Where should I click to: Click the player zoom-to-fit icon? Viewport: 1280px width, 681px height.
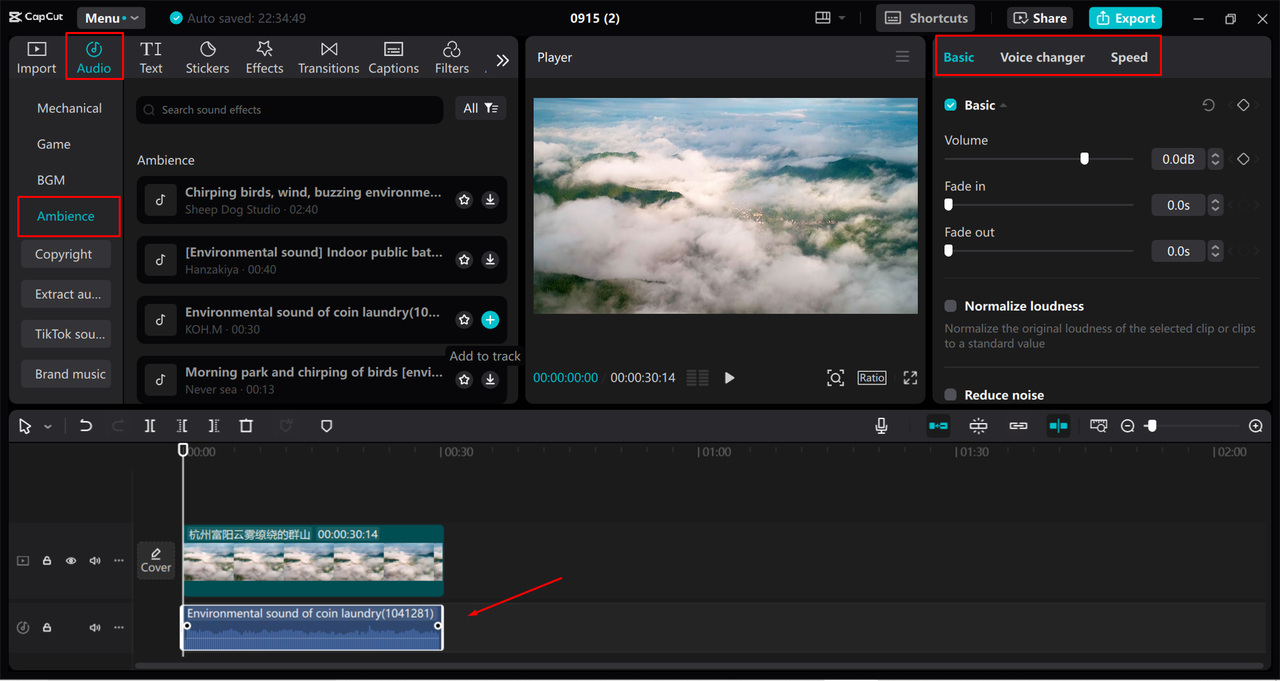(x=835, y=378)
